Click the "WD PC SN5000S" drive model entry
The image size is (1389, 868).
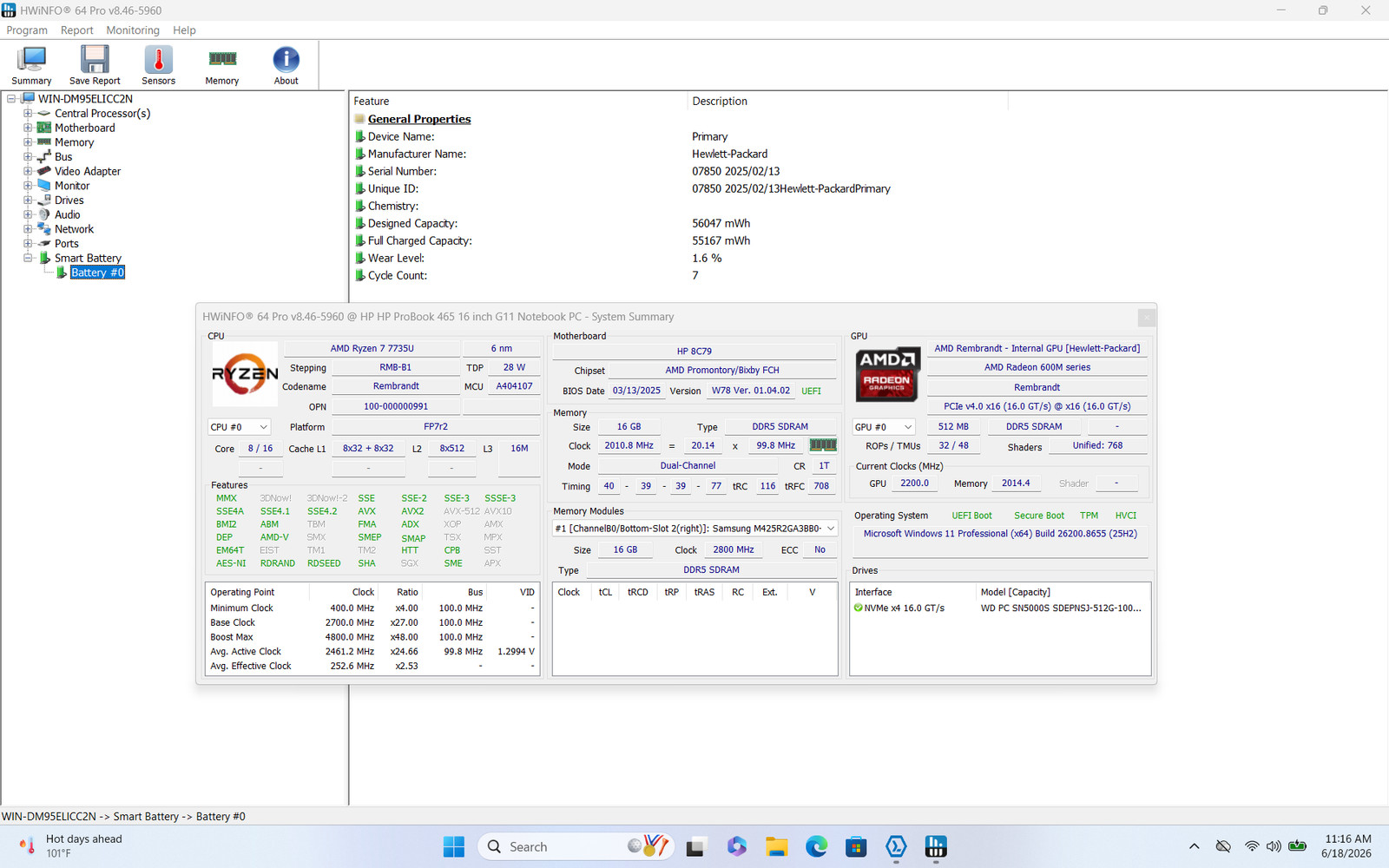1061,608
